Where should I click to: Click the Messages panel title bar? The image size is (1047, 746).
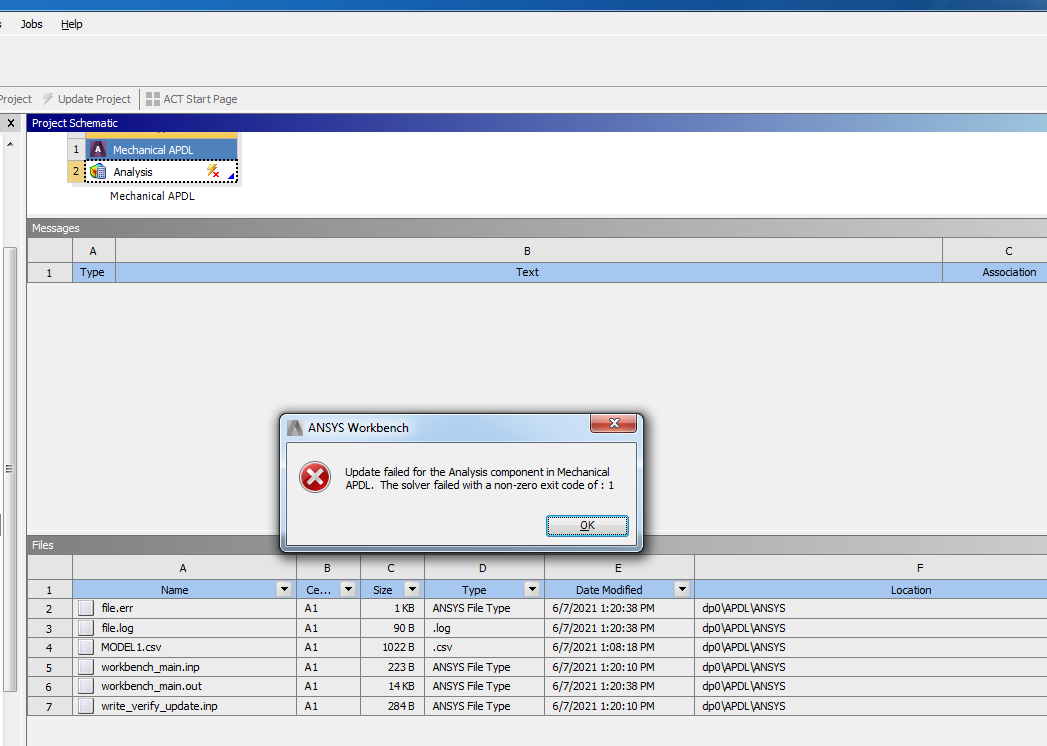(x=537, y=228)
